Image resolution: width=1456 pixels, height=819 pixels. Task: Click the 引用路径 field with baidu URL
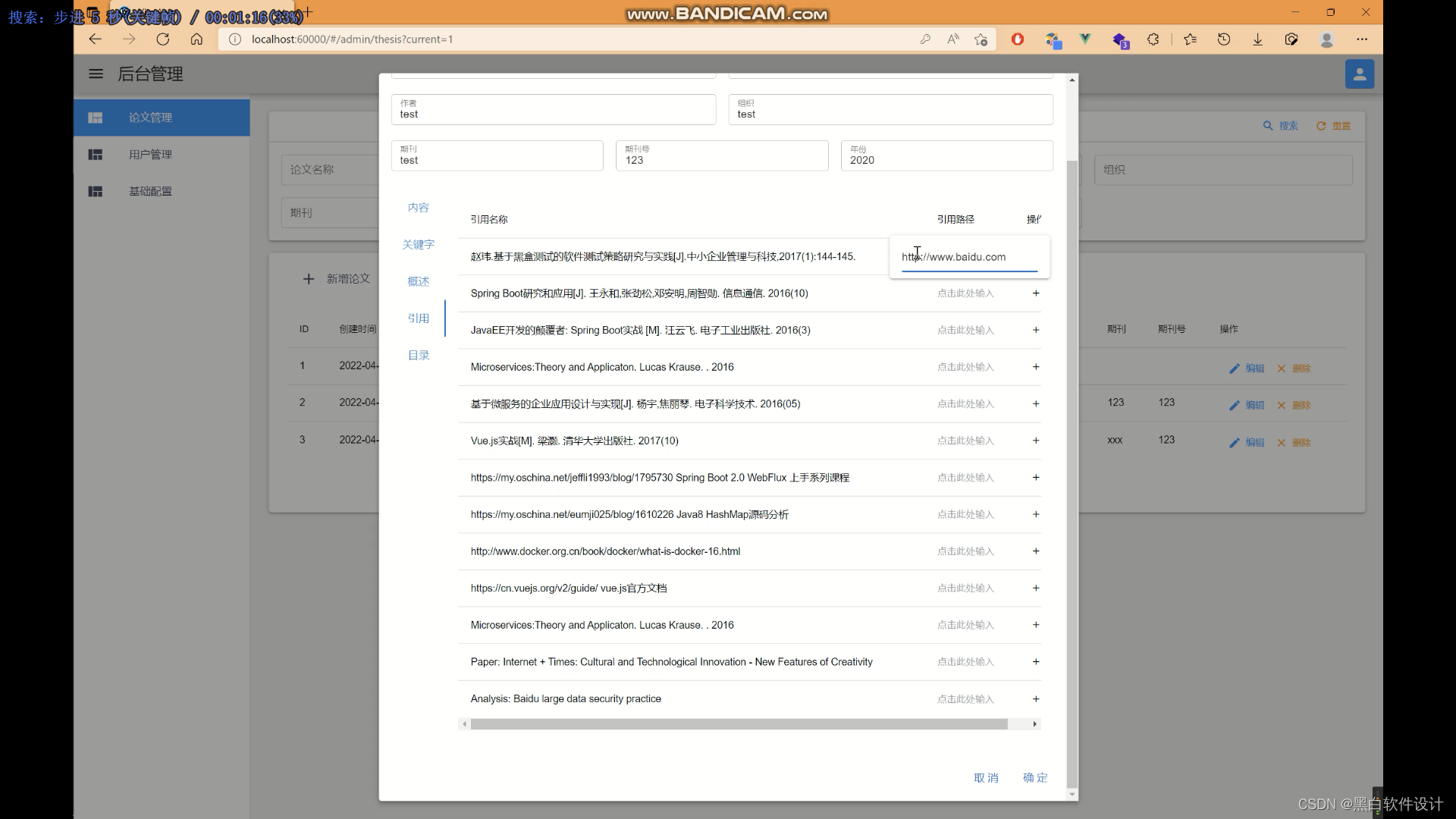[969, 257]
